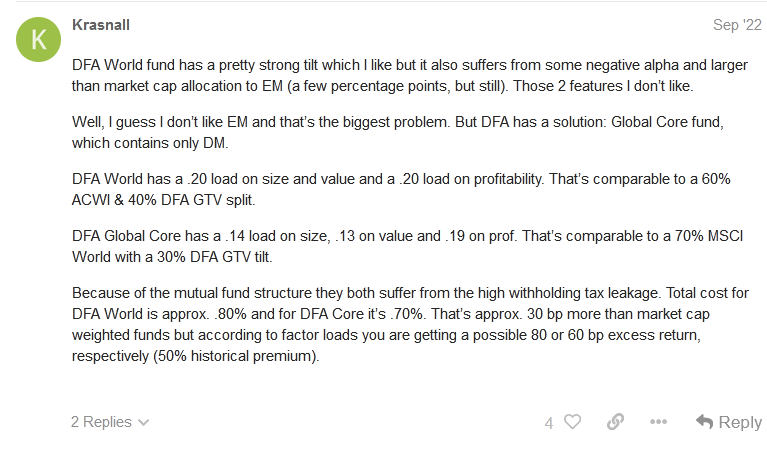Viewport: 767px width, 456px height.
Task: Open Krasnall's green K avatar
Action: pyautogui.click(x=39, y=39)
